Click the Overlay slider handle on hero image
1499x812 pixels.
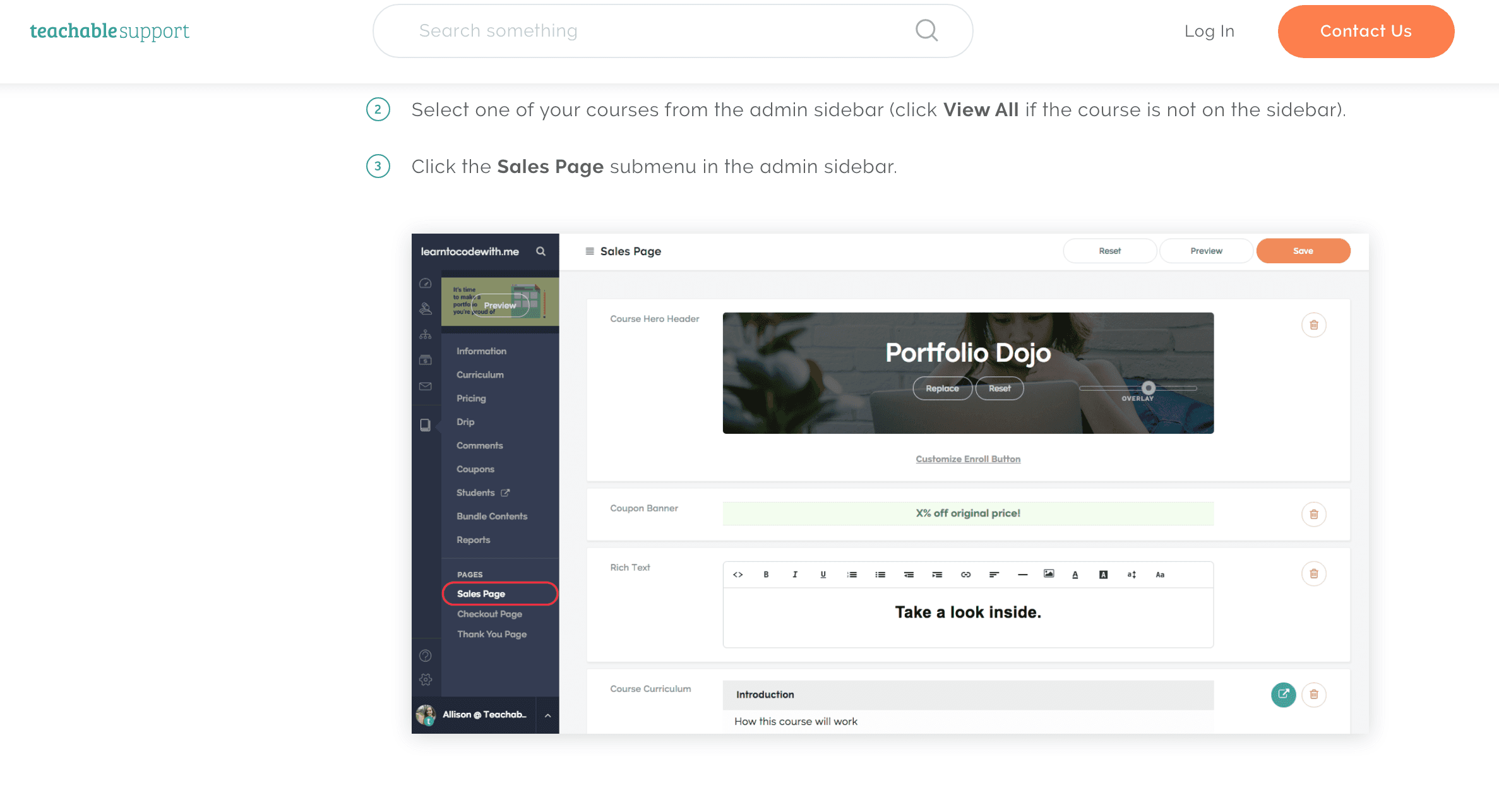pyautogui.click(x=1149, y=388)
